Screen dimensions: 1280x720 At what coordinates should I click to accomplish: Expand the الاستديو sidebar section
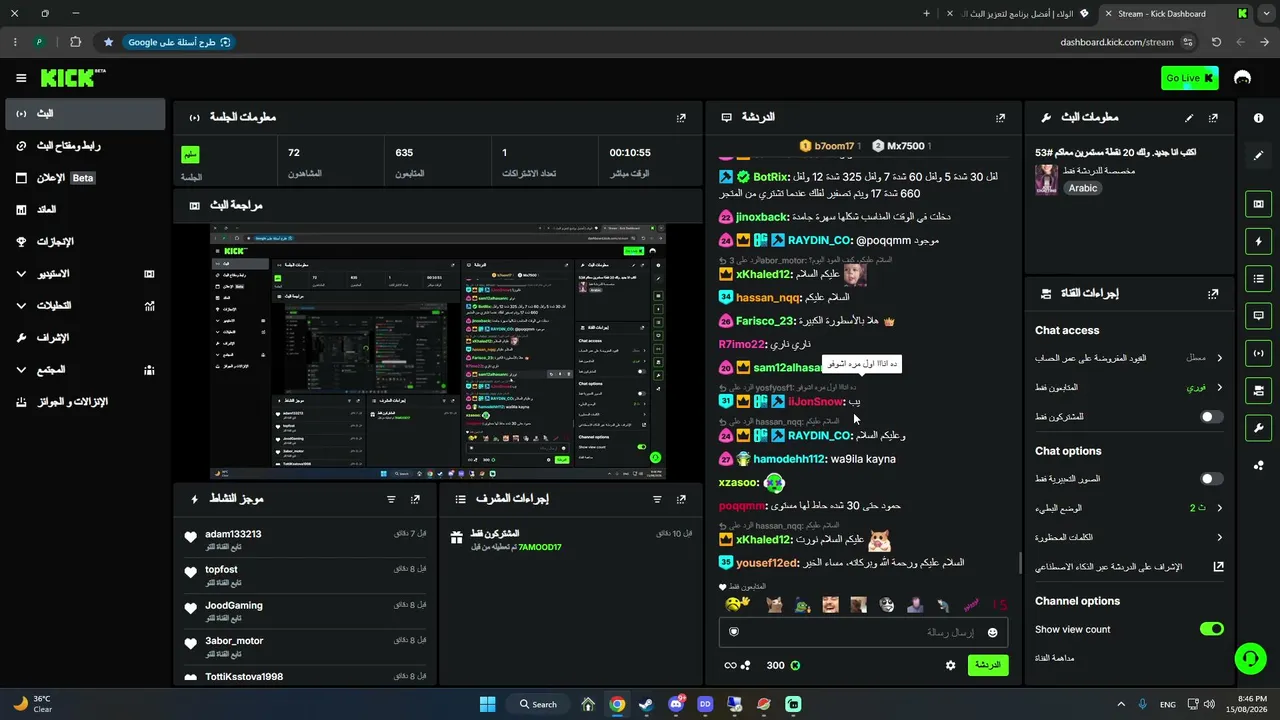pyautogui.click(x=85, y=274)
